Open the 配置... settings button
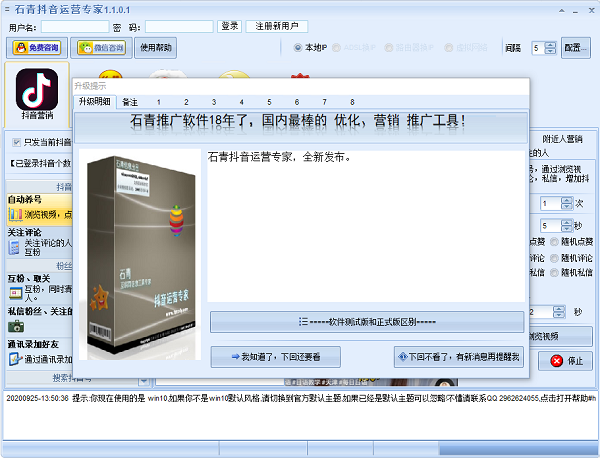The image size is (600, 458). pos(576,48)
